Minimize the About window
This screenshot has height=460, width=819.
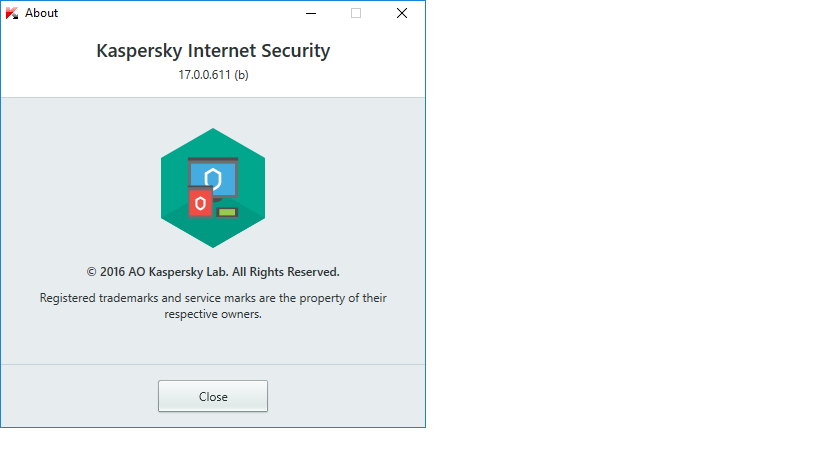pos(309,13)
